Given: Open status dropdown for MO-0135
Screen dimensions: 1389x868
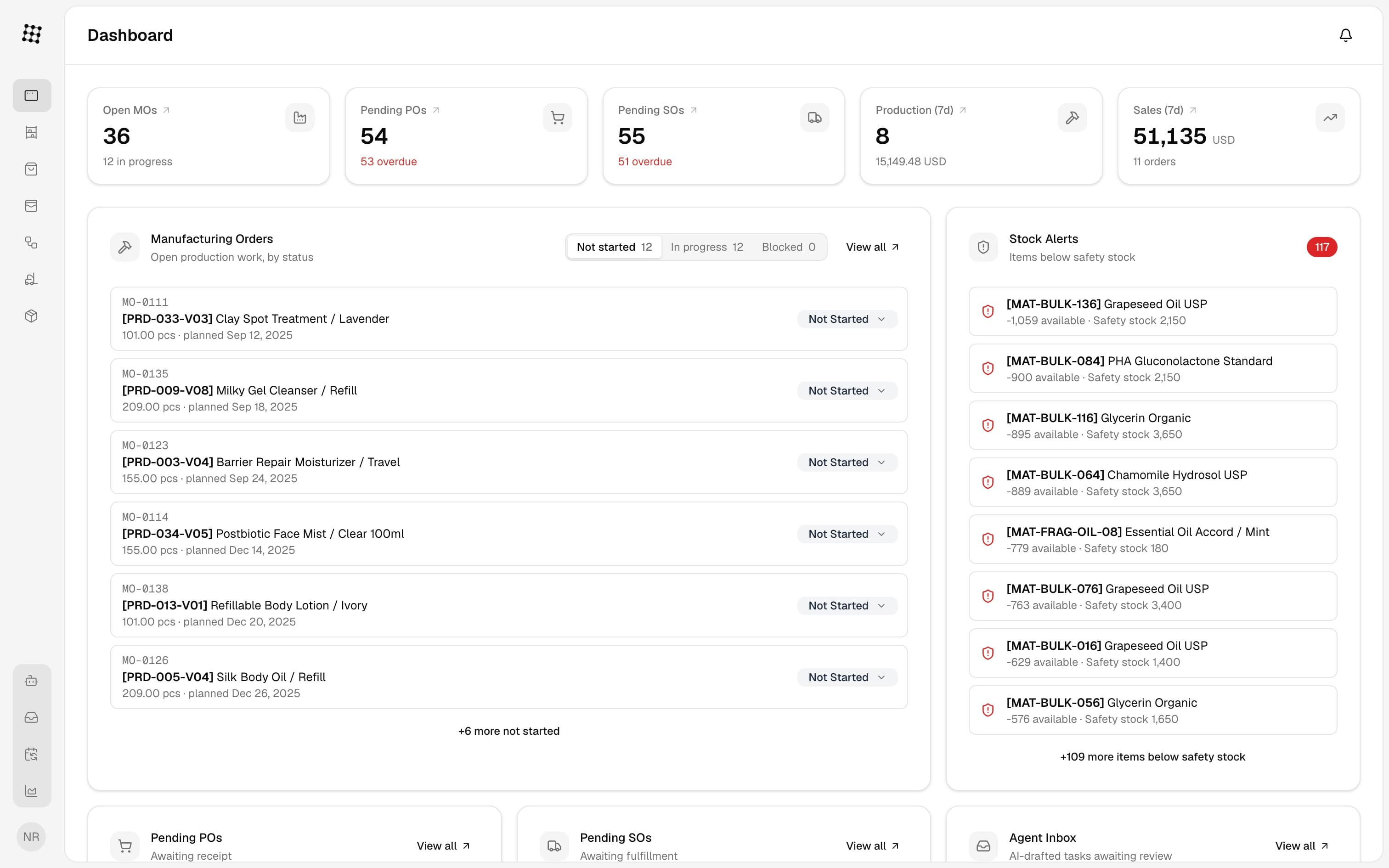Looking at the screenshot, I should [x=847, y=391].
